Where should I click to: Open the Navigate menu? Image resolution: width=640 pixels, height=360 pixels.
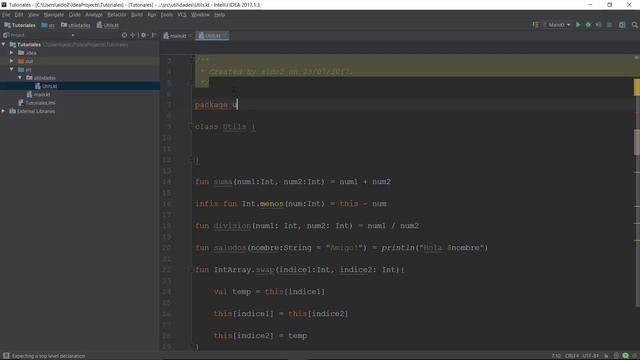click(54, 15)
